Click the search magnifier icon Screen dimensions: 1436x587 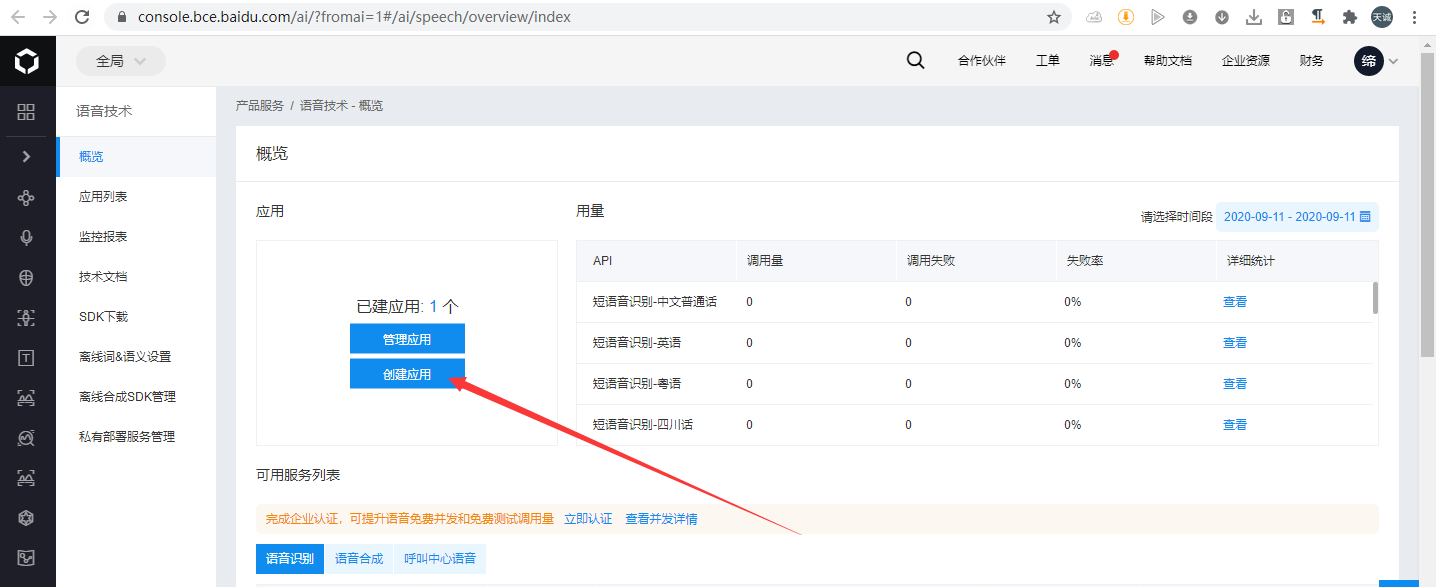point(915,60)
